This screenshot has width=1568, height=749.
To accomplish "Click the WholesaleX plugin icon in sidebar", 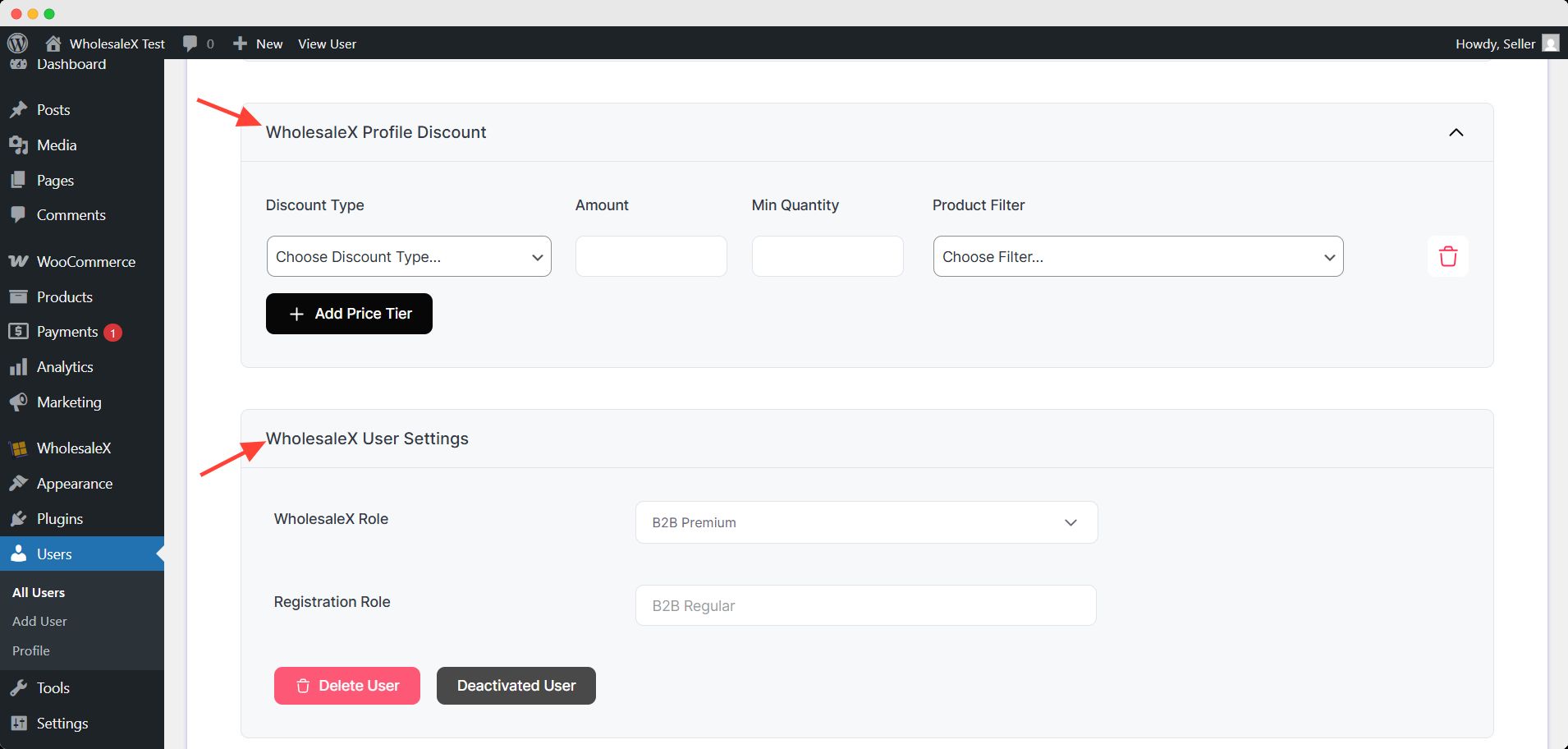I will (x=18, y=448).
